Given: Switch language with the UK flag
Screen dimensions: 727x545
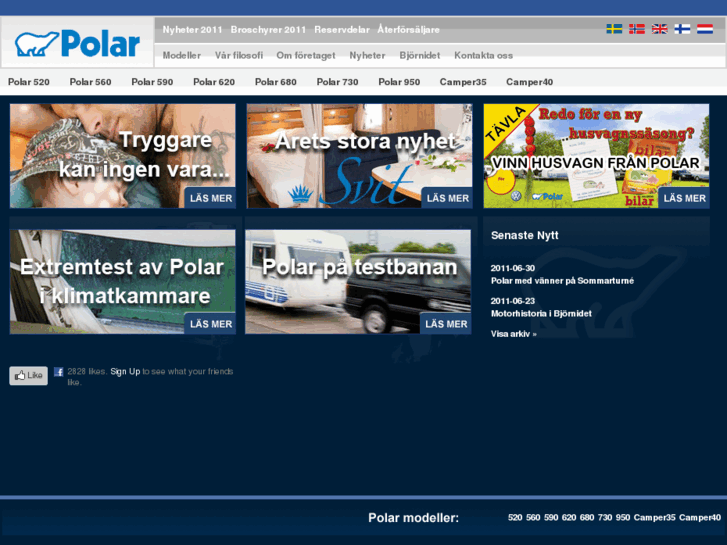Looking at the screenshot, I should pyautogui.click(x=659, y=29).
